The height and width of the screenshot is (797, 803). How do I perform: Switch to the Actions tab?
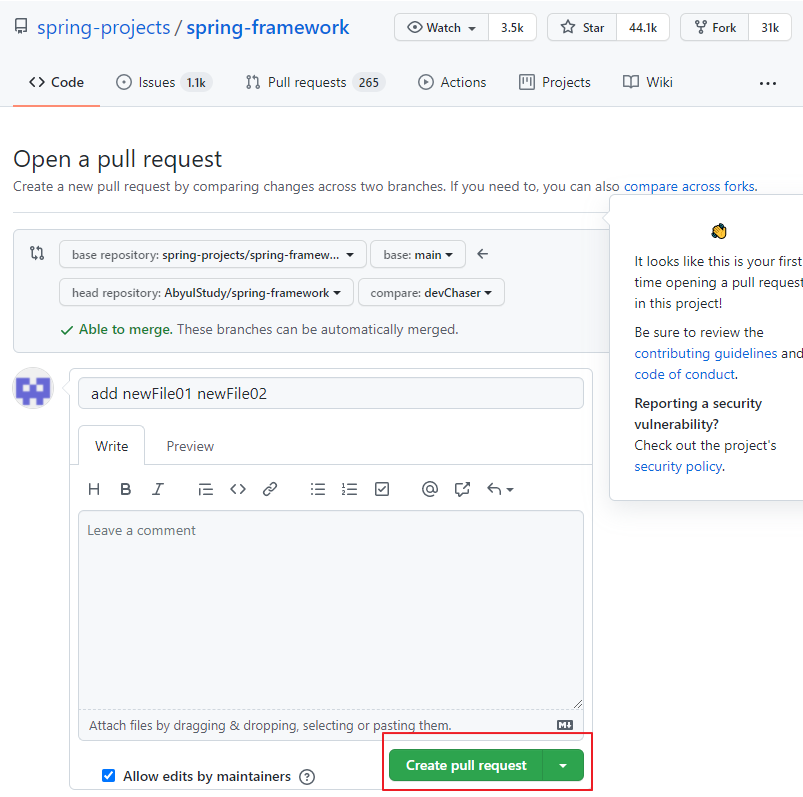[x=452, y=82]
